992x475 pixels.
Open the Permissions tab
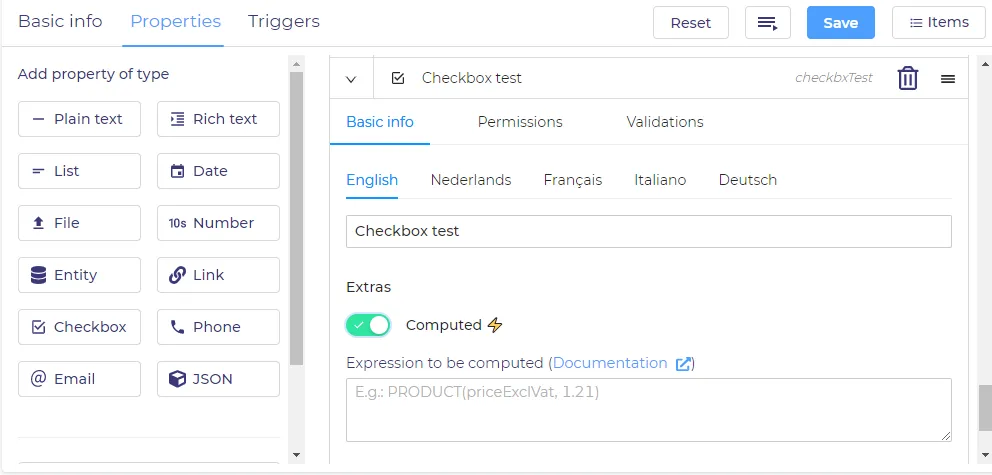coord(520,122)
